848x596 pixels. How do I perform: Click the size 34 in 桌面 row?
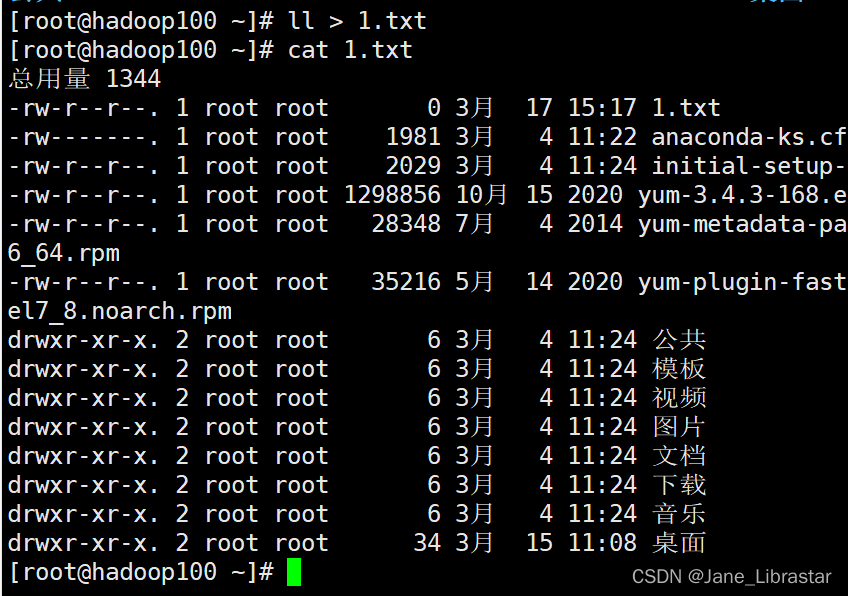click(x=427, y=543)
